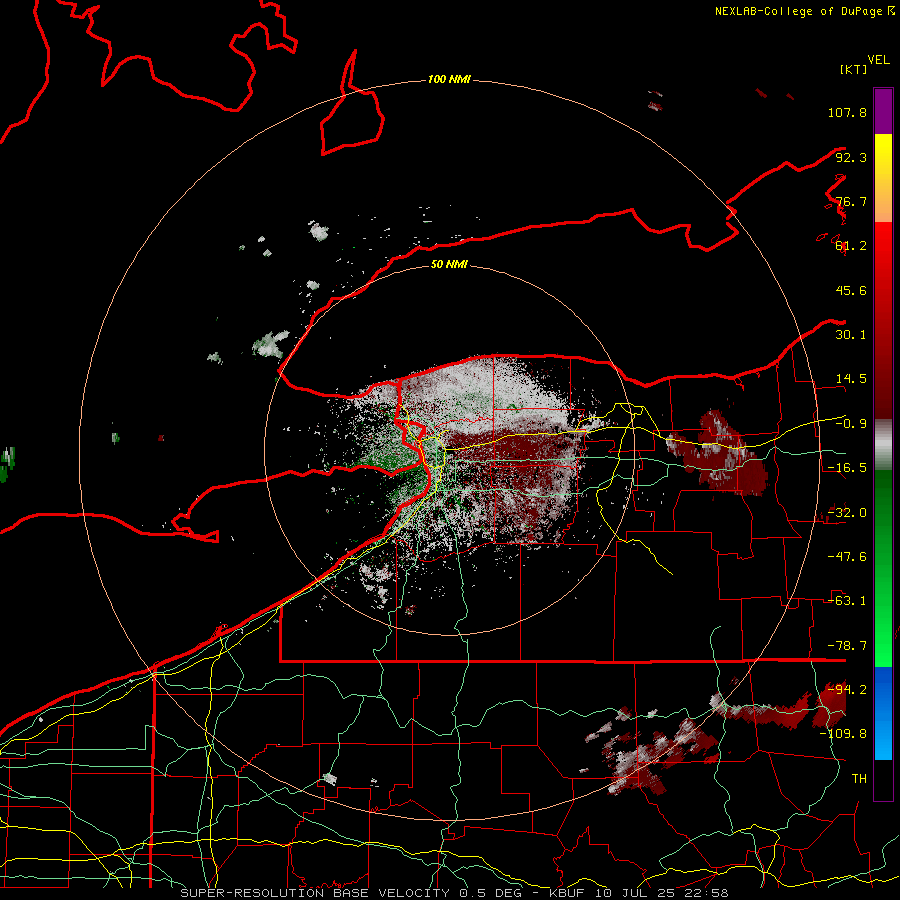This screenshot has height=900, width=900.
Task: Click the purple segment of the color bar
Action: (x=883, y=111)
